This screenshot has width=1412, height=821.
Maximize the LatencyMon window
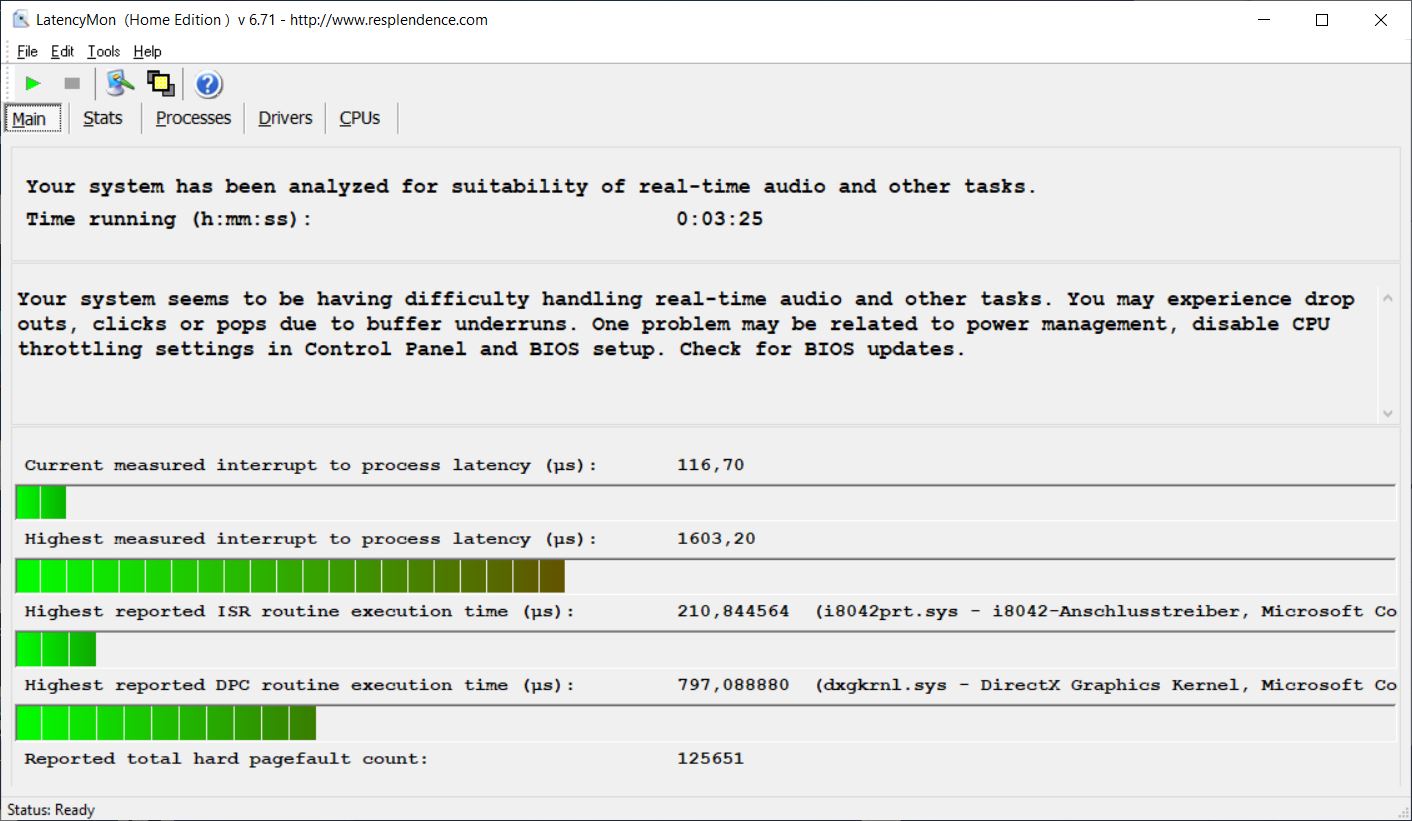[x=1322, y=20]
